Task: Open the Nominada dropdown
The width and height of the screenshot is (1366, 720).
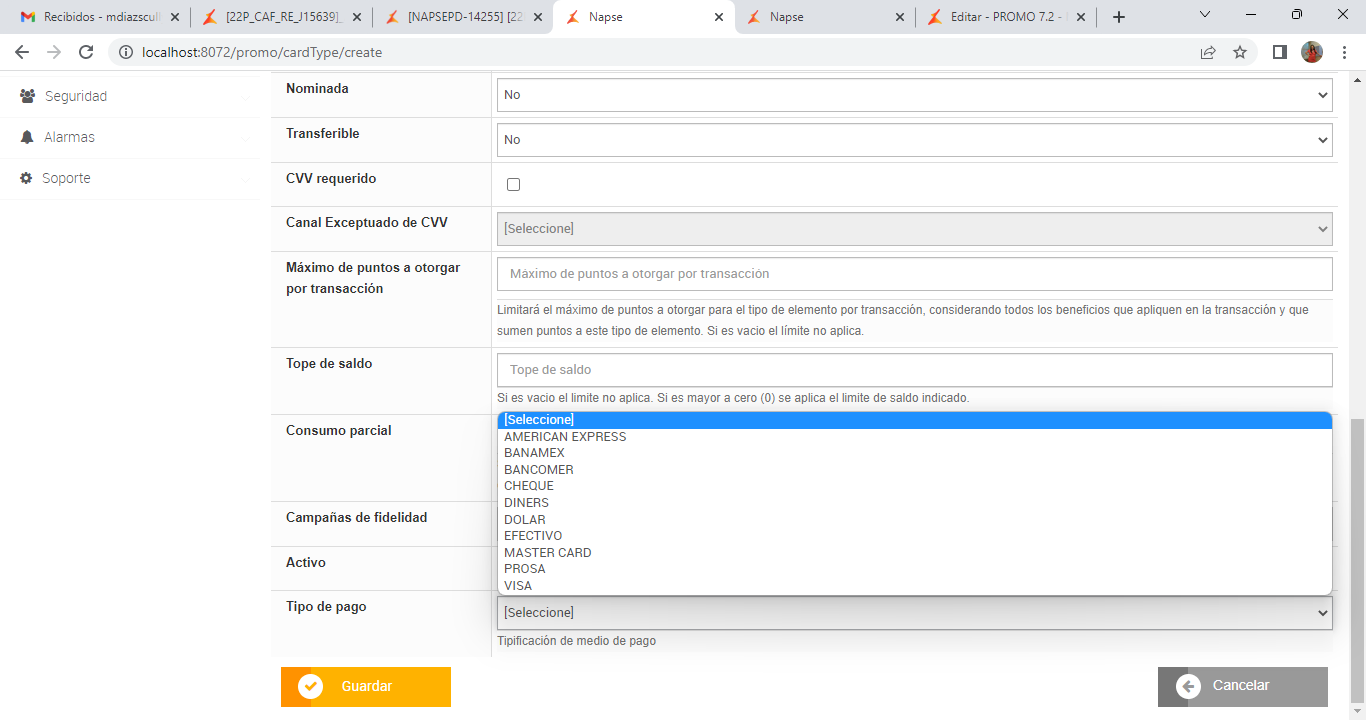Action: pos(914,95)
